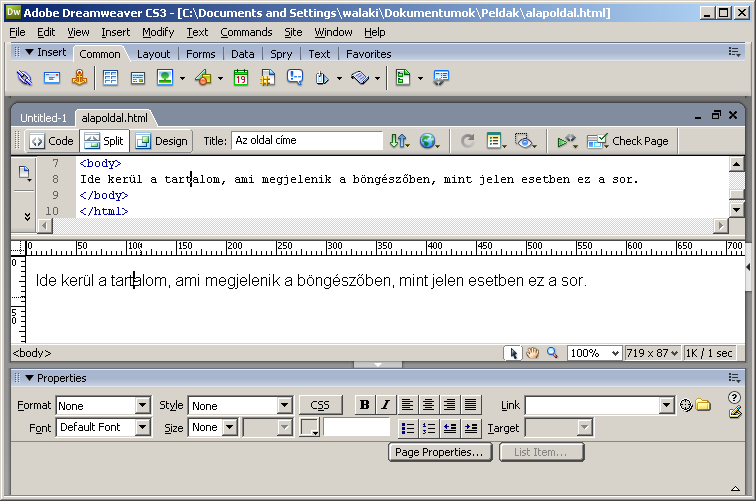Click the CSS button

click(x=320, y=405)
